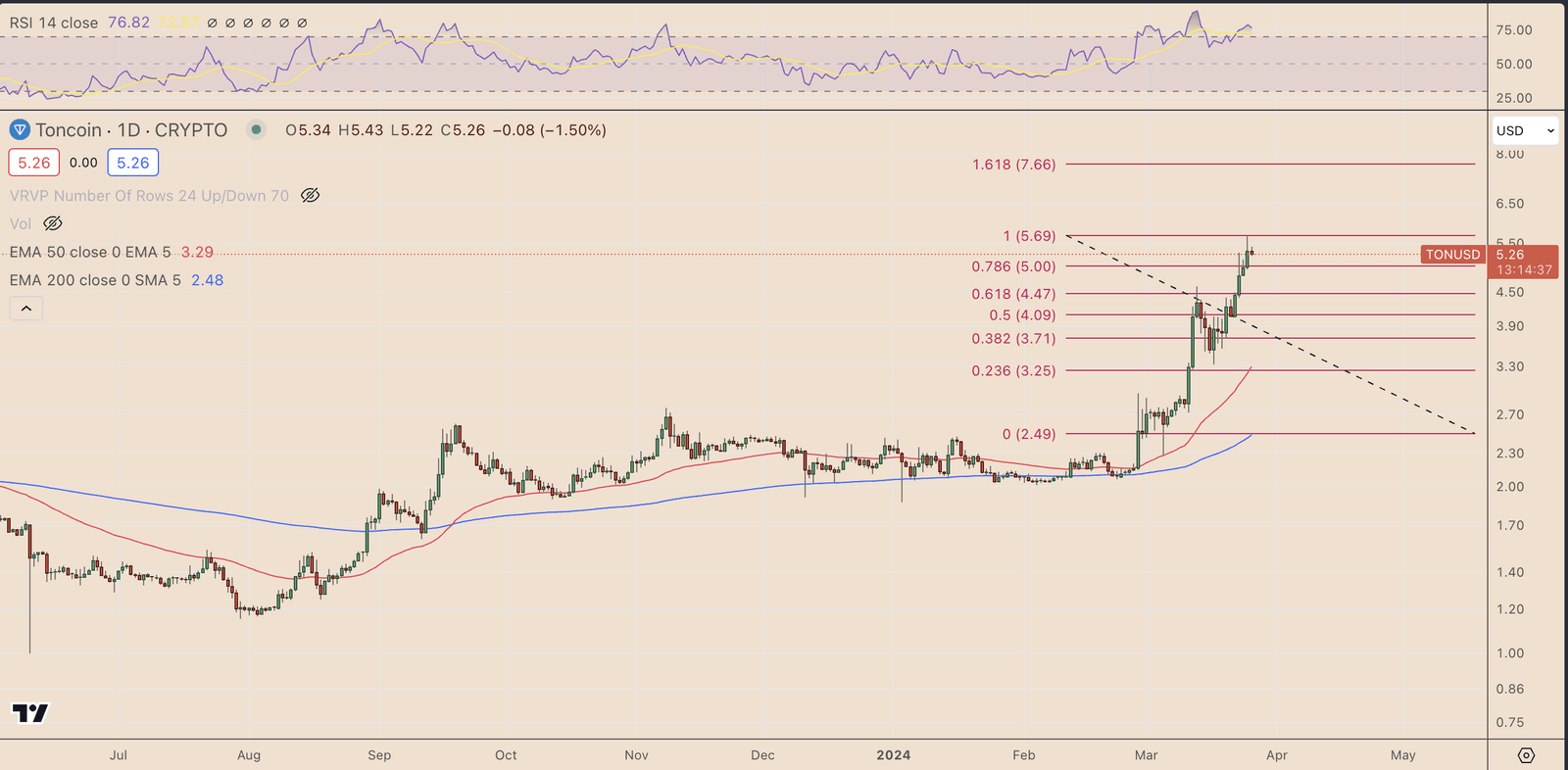Viewport: 1568px width, 770px height.
Task: Click the Toncoin 1D CRYPTO symbol title
Action: click(131, 130)
